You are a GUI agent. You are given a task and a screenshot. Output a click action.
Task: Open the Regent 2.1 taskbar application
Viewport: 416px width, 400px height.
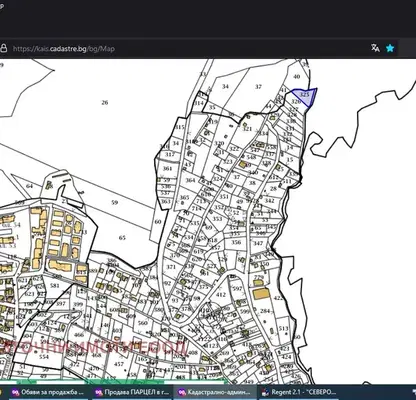click(x=299, y=392)
